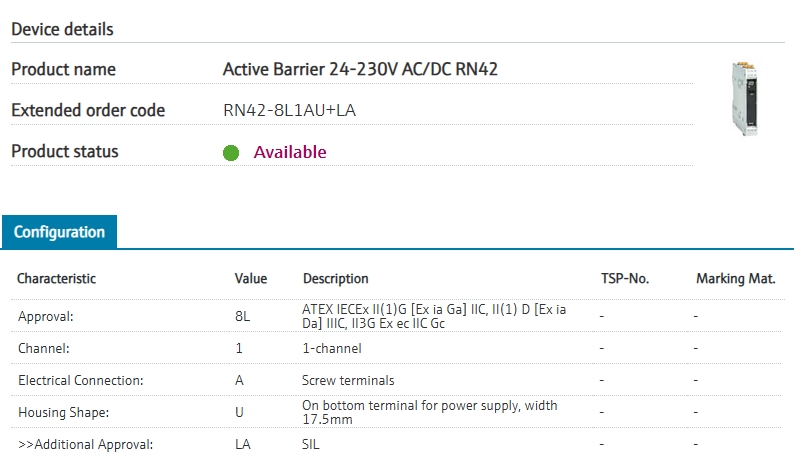Click the ATEX IECEx approval description
Image resolution: width=794 pixels, height=470 pixels.
point(434,316)
